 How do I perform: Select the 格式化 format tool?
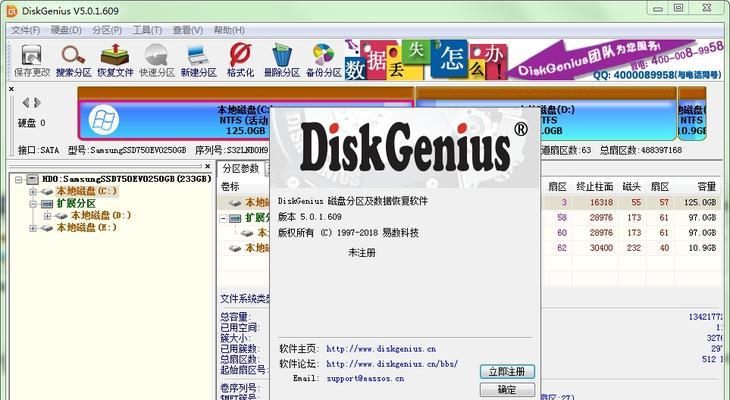[240, 61]
